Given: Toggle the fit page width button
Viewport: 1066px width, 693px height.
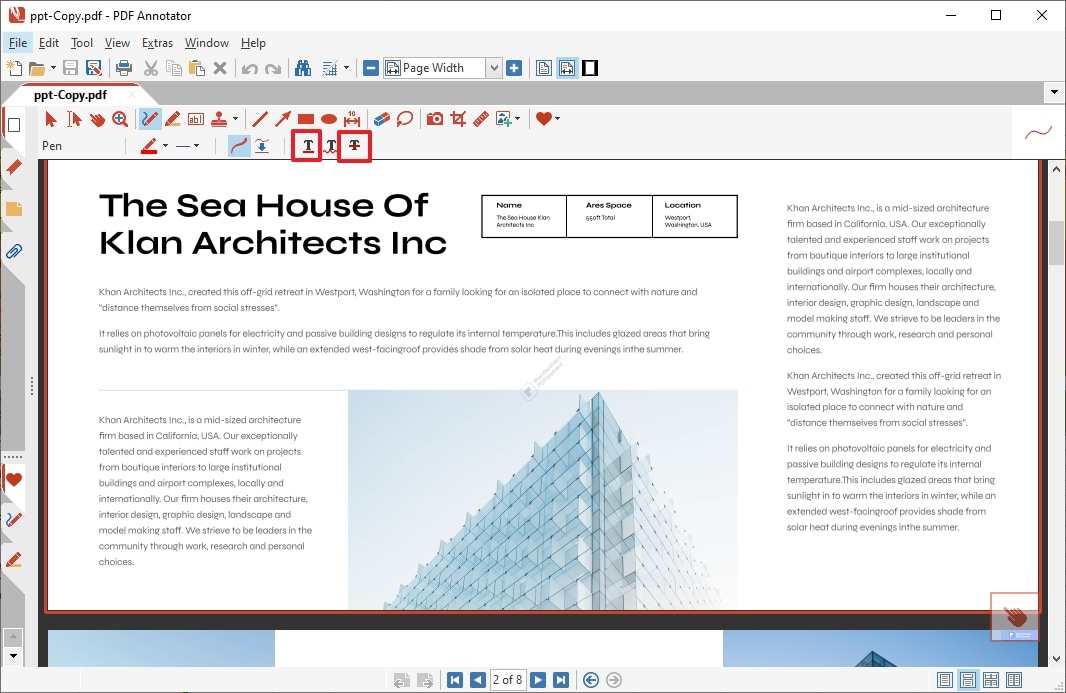Looking at the screenshot, I should pyautogui.click(x=567, y=68).
